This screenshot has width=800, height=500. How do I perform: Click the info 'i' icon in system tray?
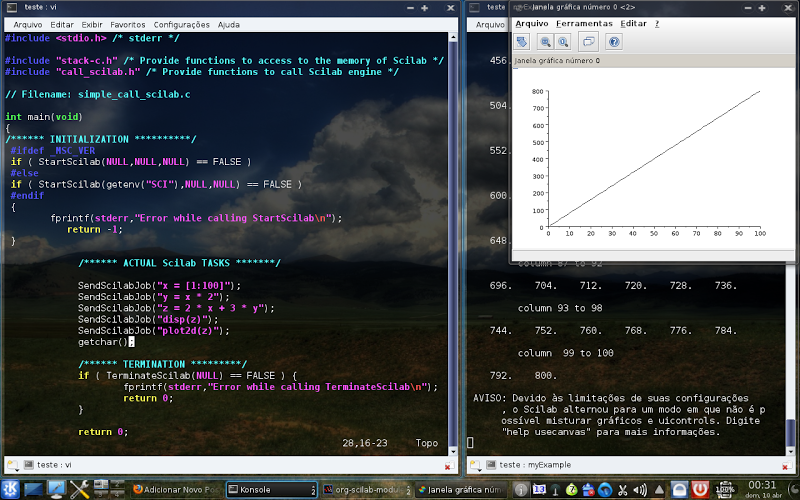coord(521,490)
